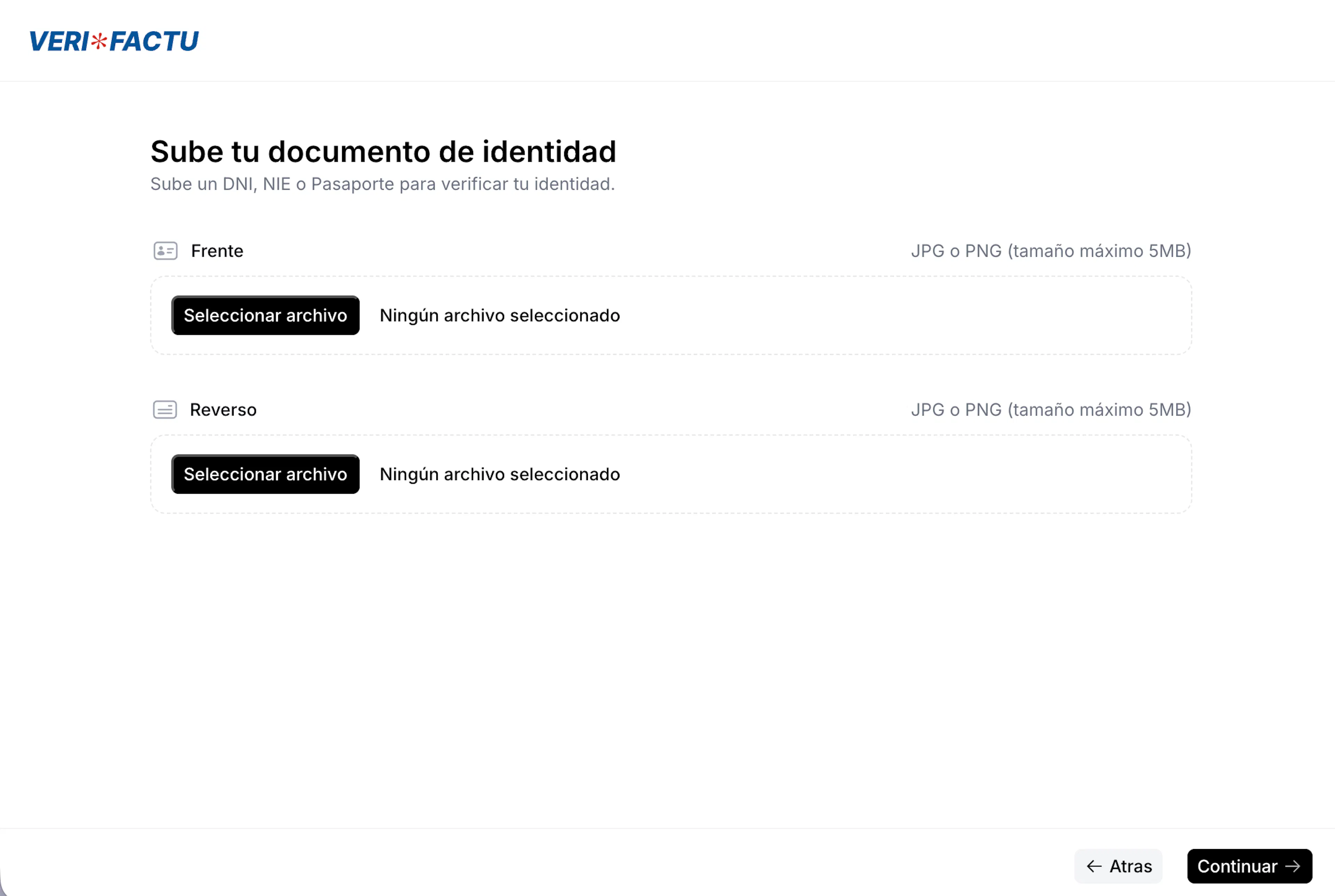This screenshot has width=1335, height=896.
Task: Click 'Ningún archivo seleccionado' under Reverso
Action: coord(499,474)
